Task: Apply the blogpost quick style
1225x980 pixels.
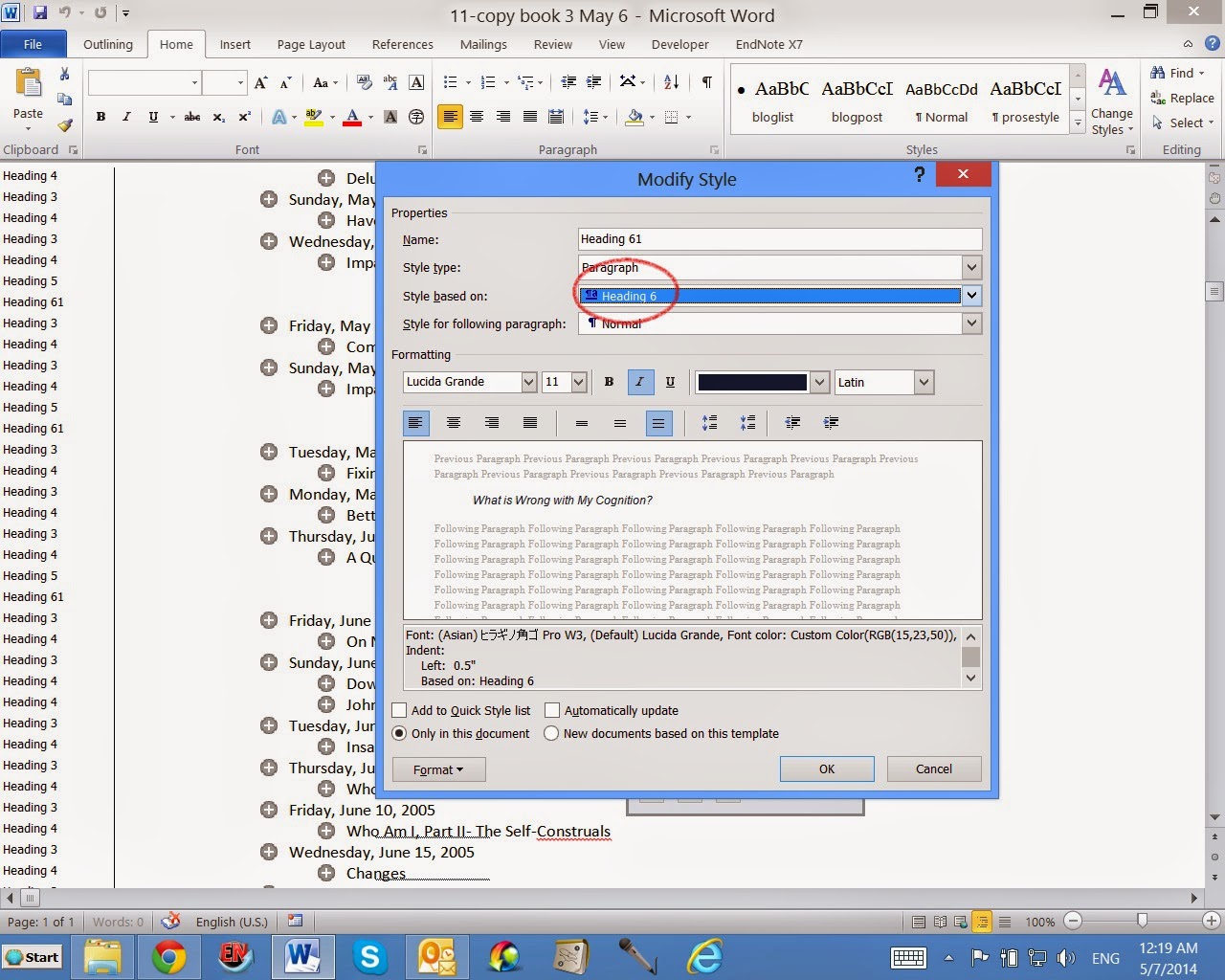Action: point(857,100)
